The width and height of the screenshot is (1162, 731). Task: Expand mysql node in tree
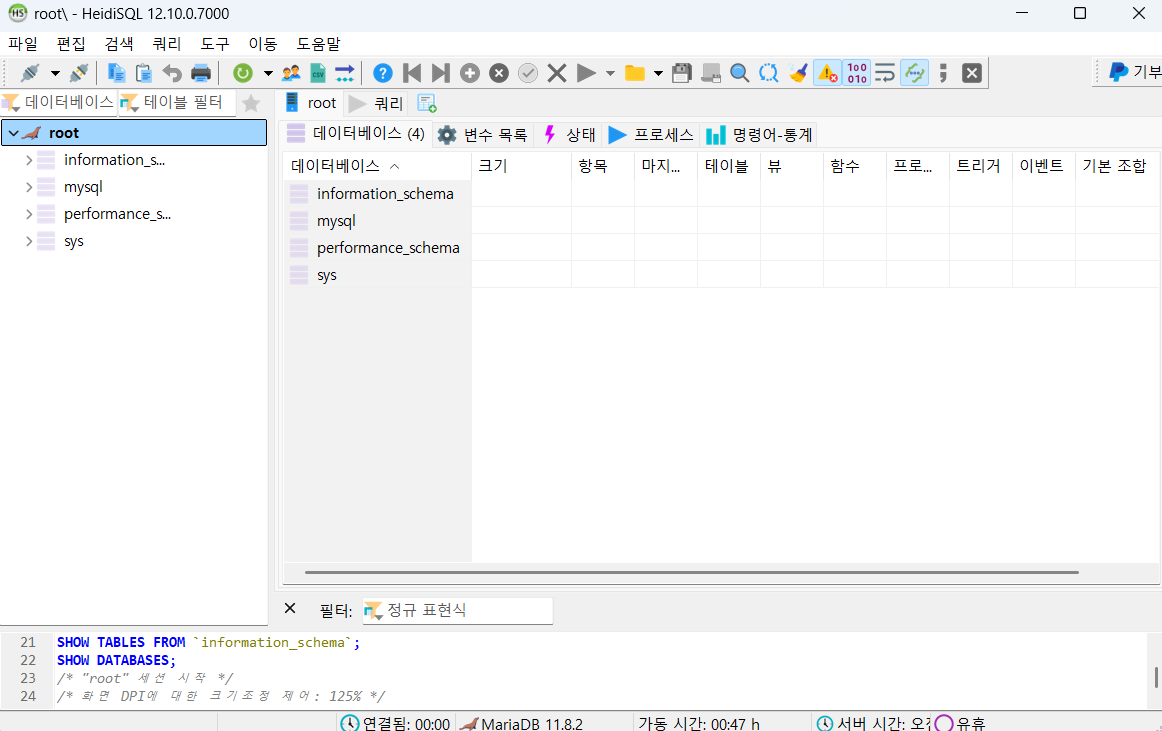coord(29,188)
